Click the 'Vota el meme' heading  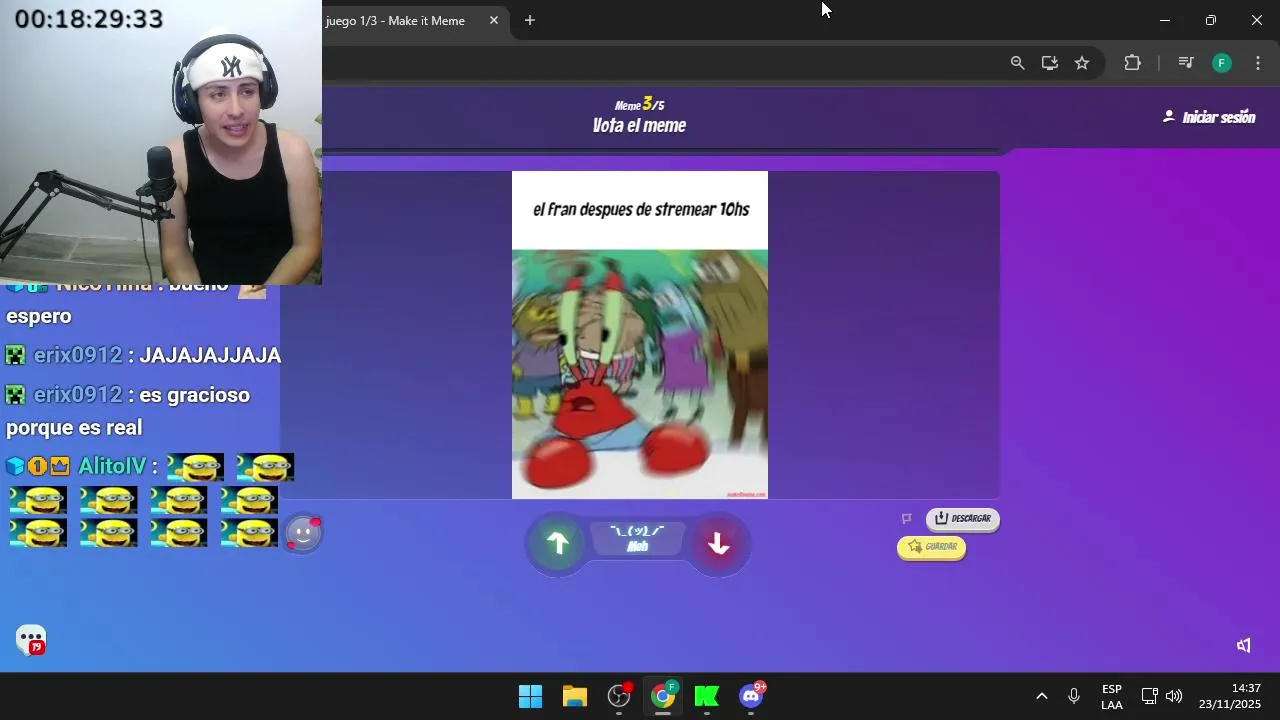tap(639, 125)
